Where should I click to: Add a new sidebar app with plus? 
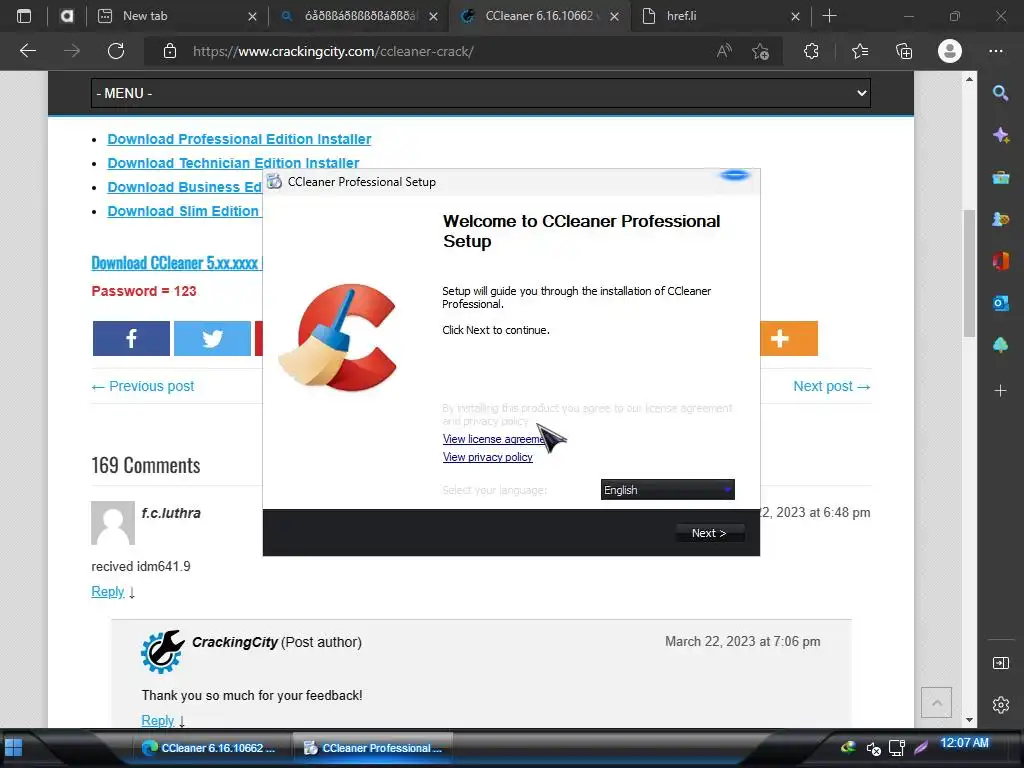tap(1000, 391)
